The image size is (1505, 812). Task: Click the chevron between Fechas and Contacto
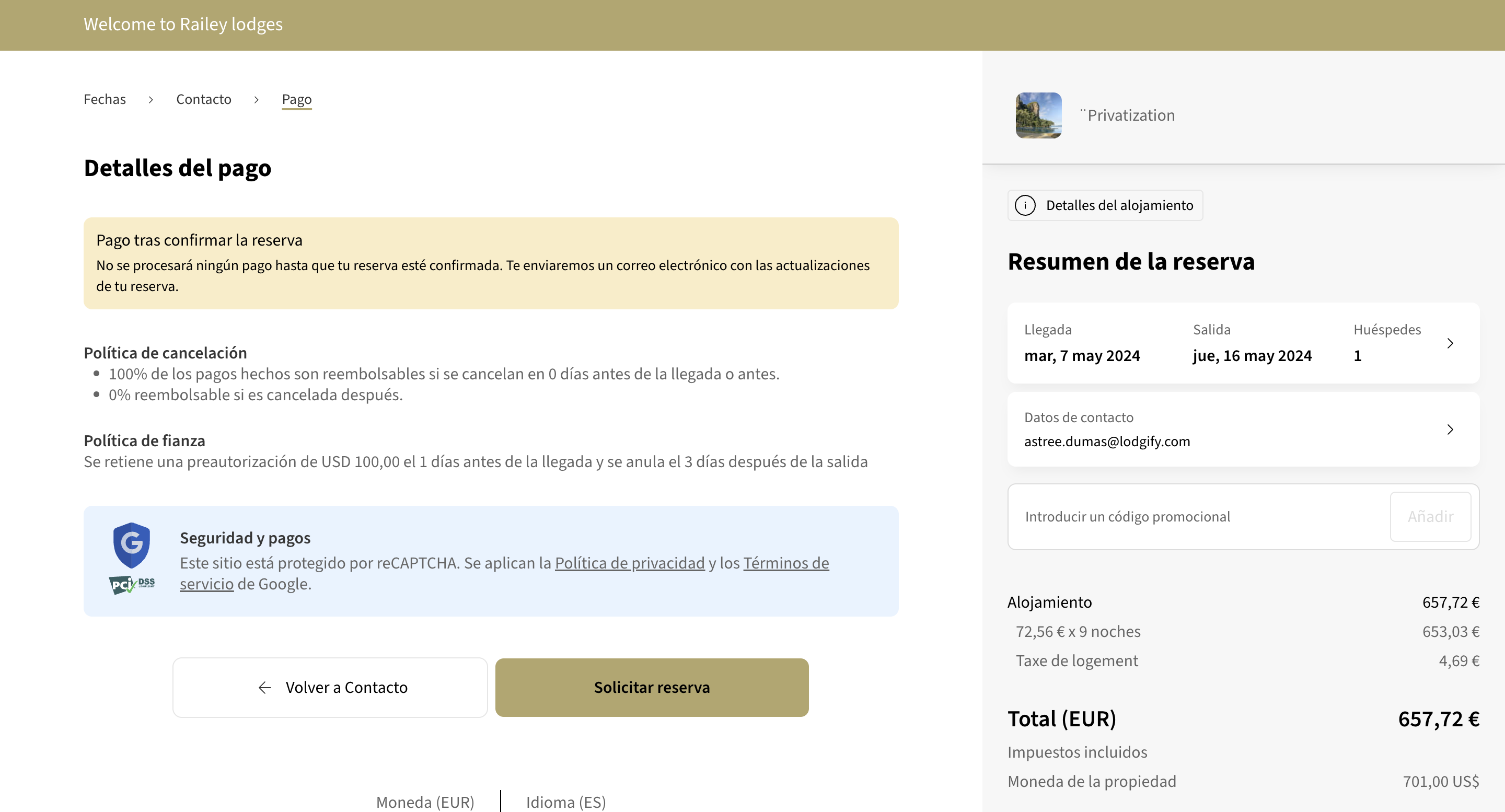point(150,99)
